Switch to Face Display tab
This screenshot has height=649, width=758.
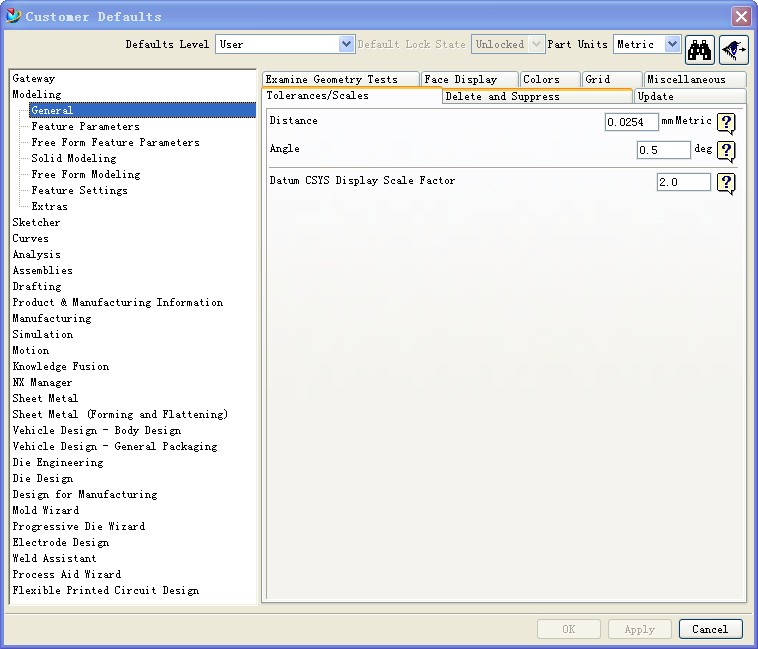[x=469, y=79]
